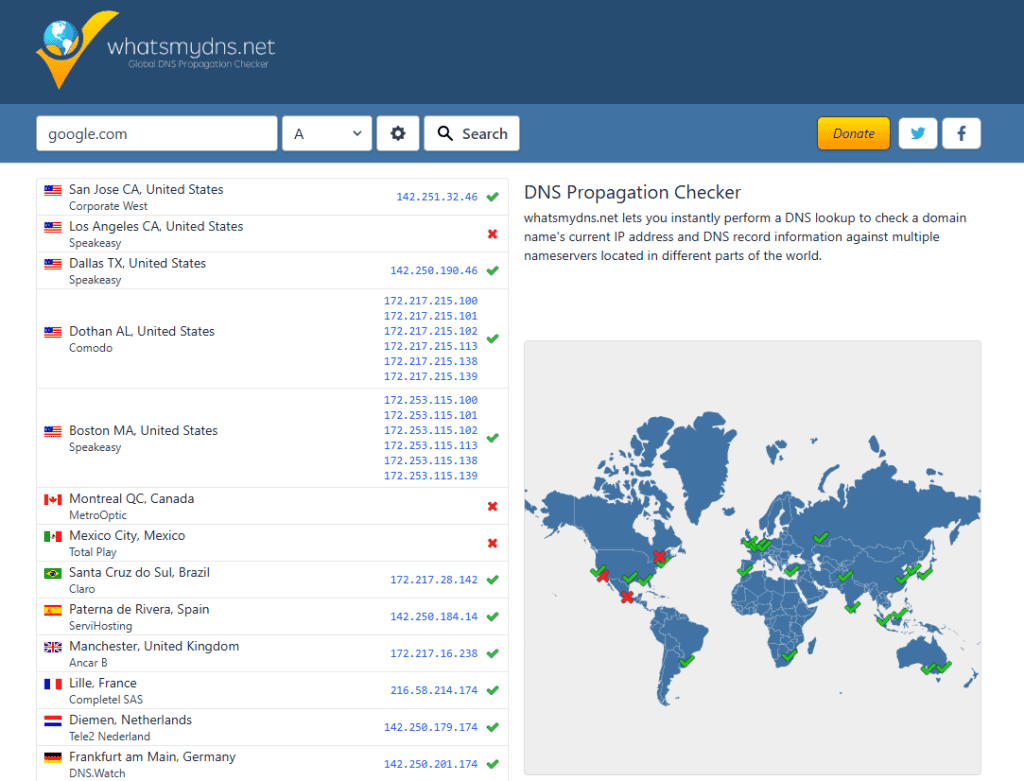The width and height of the screenshot is (1024, 781).
Task: Click green check for San Jose CA
Action: 492,197
